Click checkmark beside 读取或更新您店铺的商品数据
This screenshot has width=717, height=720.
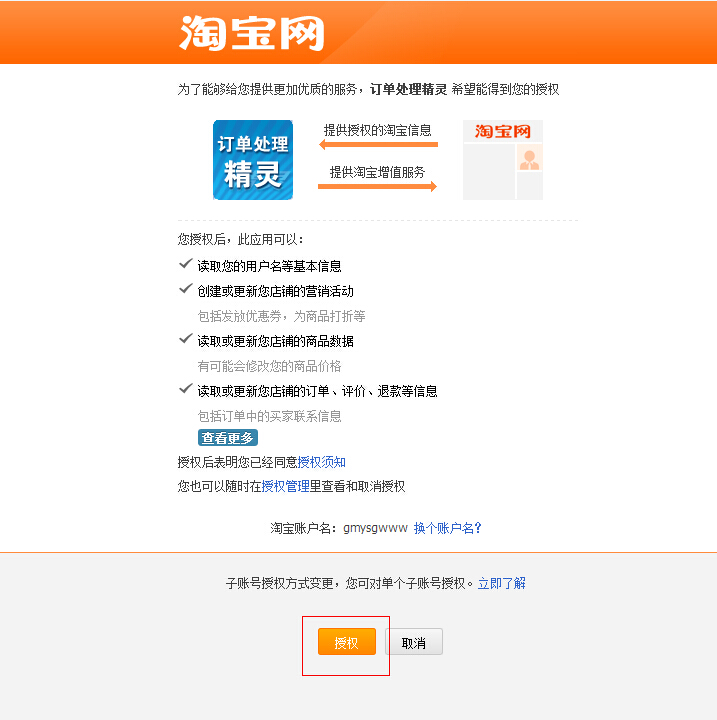click(x=186, y=338)
